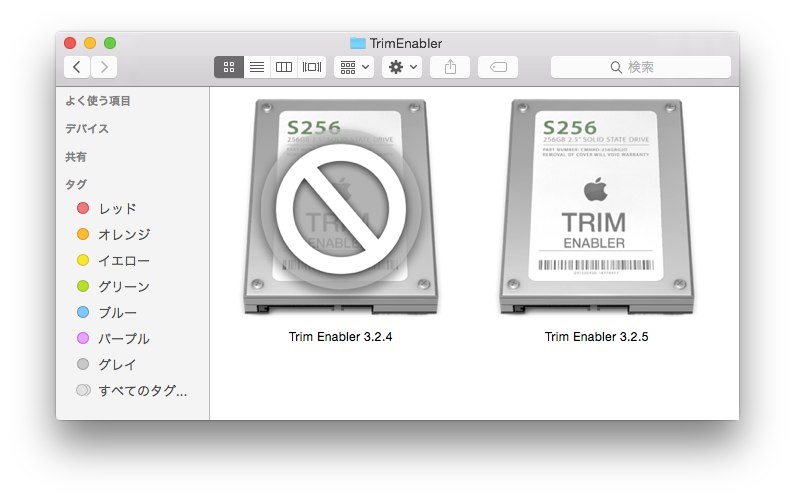Select the yellow tag dot イエロー
Image resolution: width=795 pixels, height=500 pixels.
click(x=83, y=260)
